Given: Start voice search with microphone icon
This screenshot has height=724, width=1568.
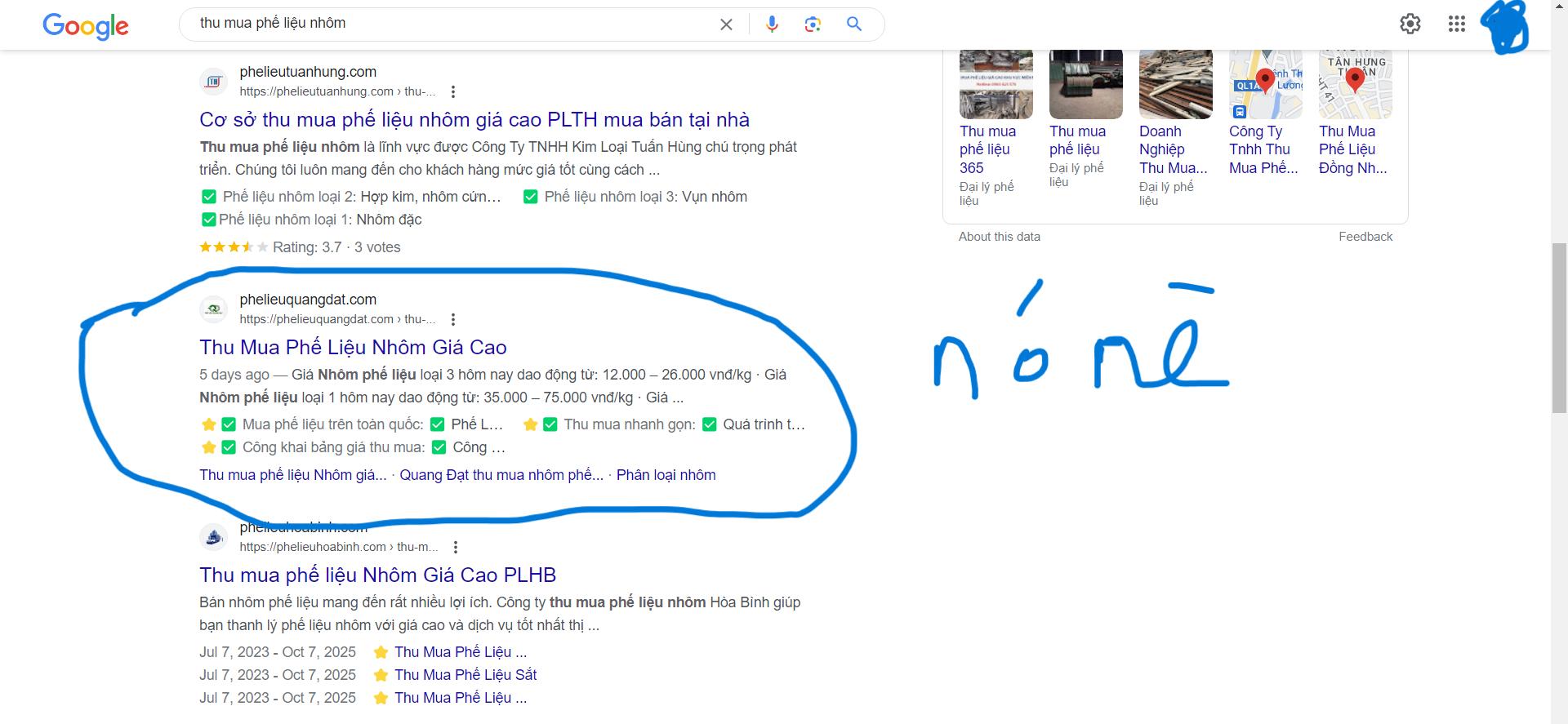Looking at the screenshot, I should (x=772, y=24).
